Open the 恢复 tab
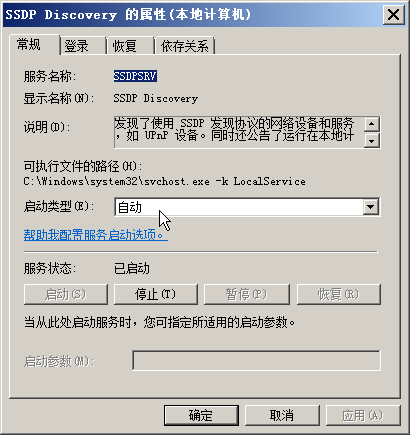 pyautogui.click(x=130, y=46)
